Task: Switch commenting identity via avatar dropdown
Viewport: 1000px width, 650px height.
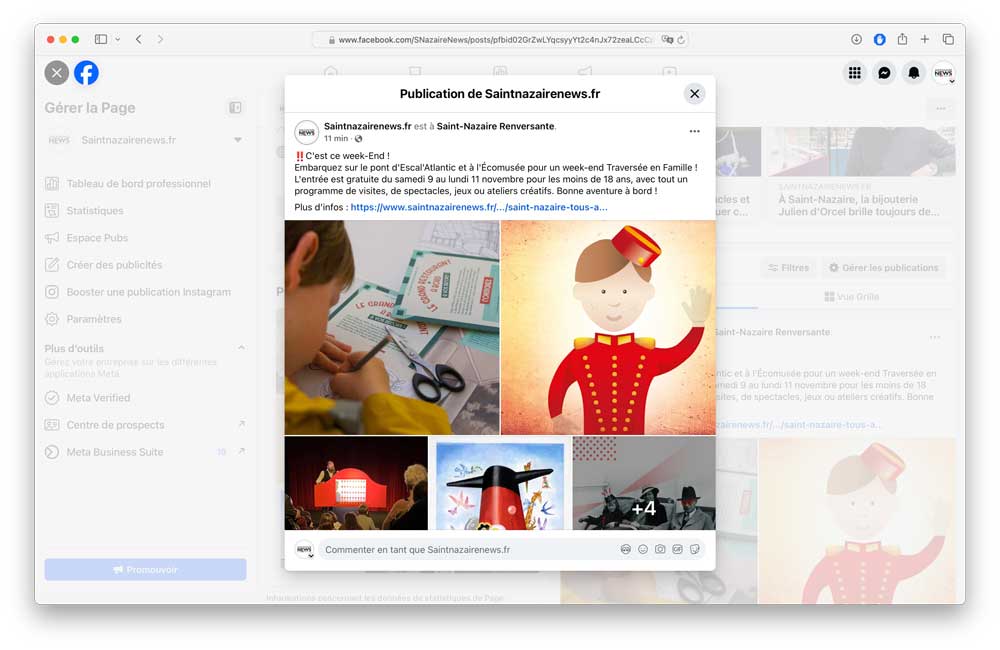Action: (304, 550)
